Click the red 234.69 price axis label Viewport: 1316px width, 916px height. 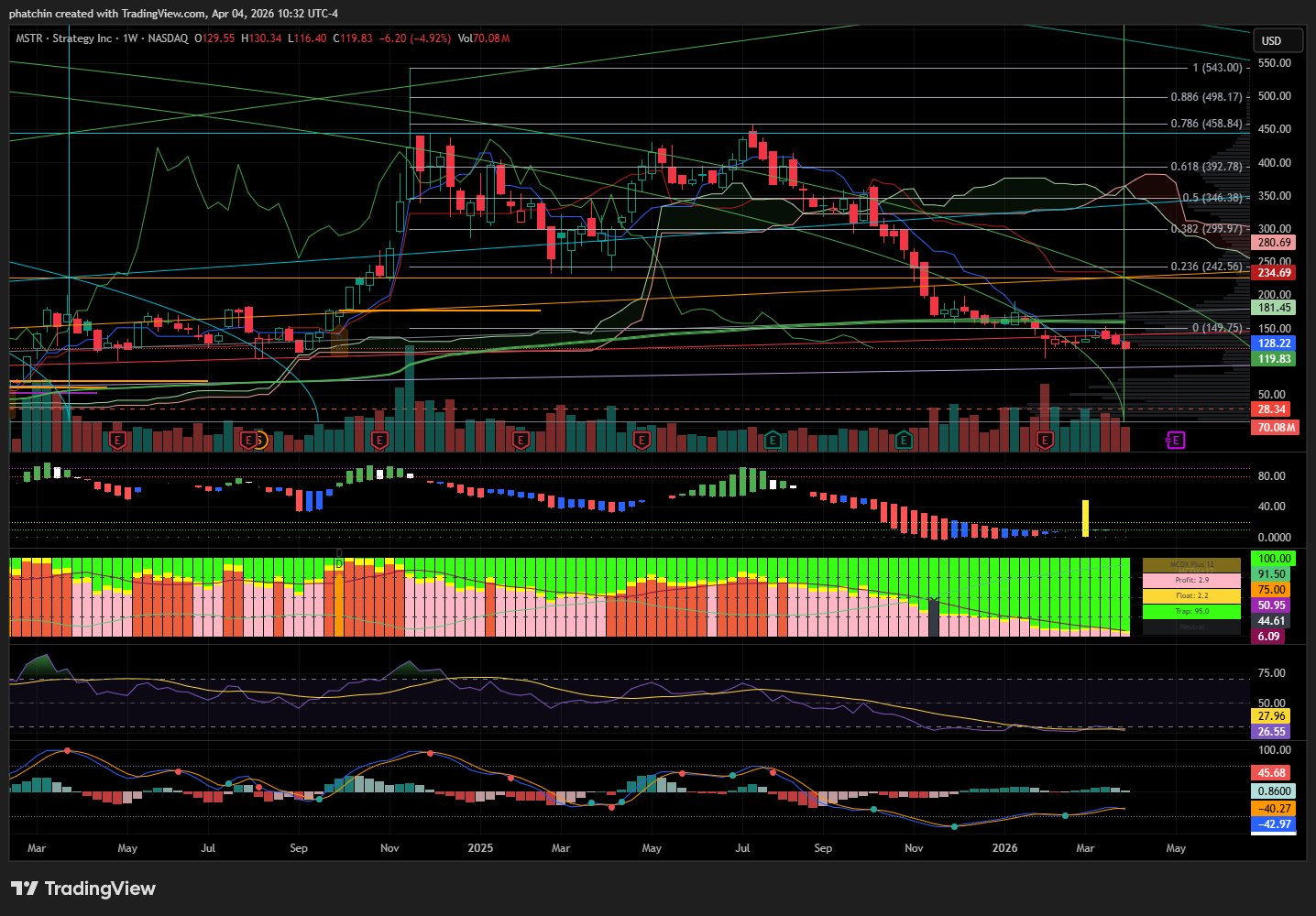[x=1274, y=273]
